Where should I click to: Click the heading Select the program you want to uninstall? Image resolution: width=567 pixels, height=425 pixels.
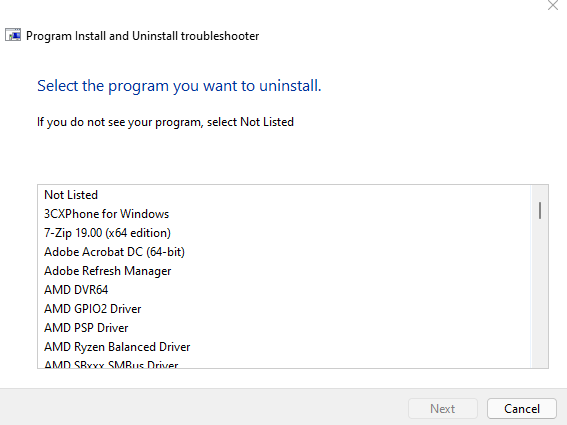pyautogui.click(x=179, y=86)
